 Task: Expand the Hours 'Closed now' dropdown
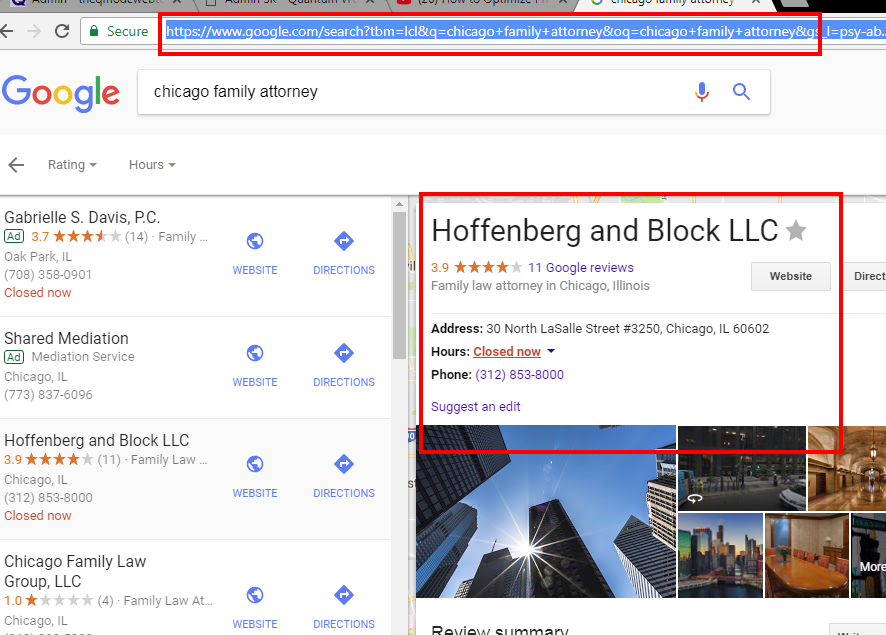(507, 352)
